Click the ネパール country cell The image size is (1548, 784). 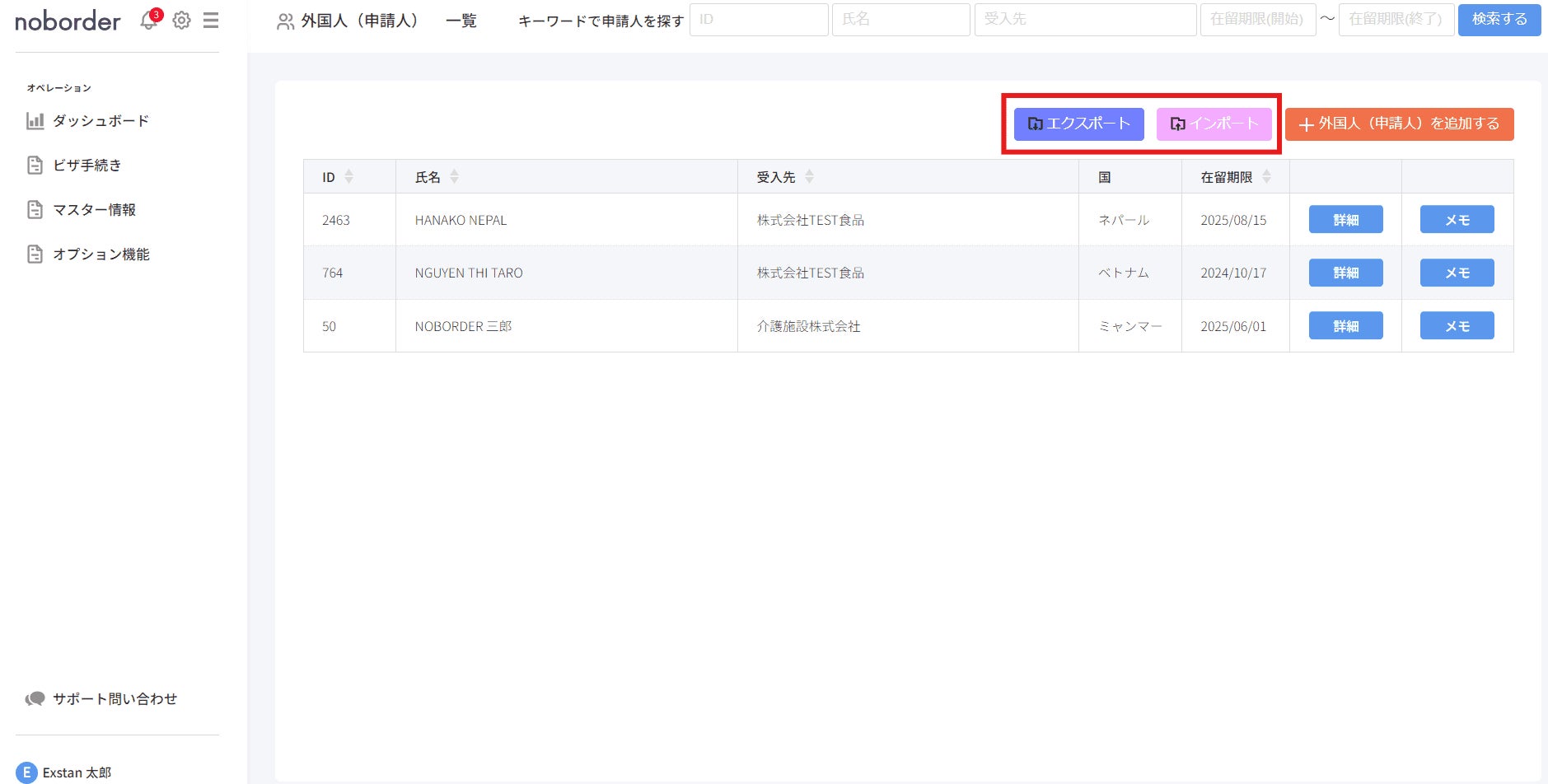1124,220
